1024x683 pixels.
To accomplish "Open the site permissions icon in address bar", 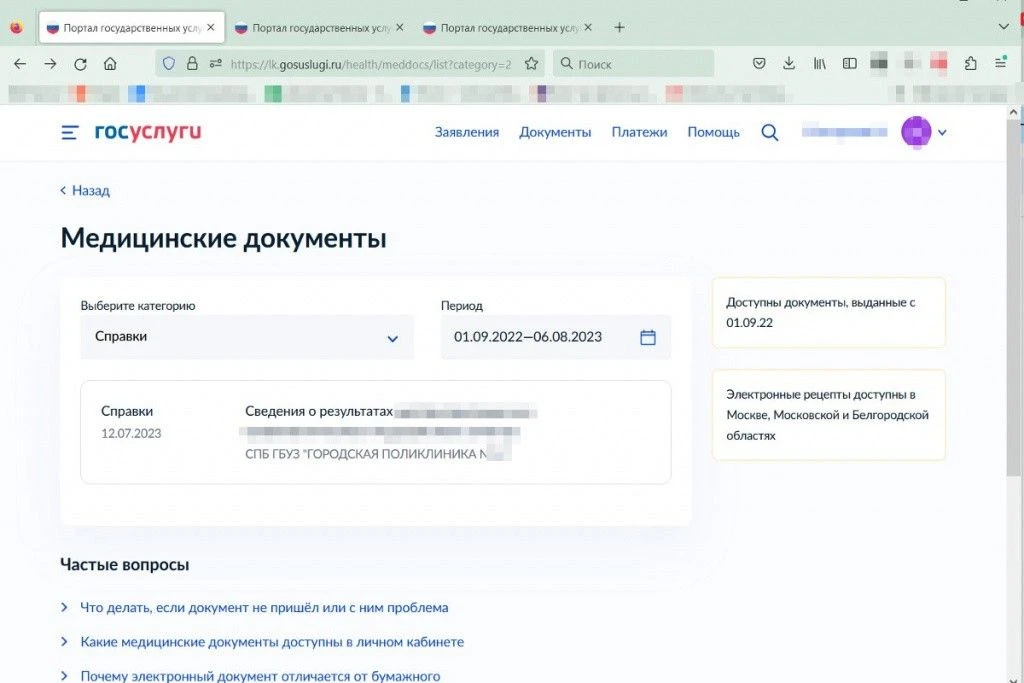I will [x=216, y=63].
